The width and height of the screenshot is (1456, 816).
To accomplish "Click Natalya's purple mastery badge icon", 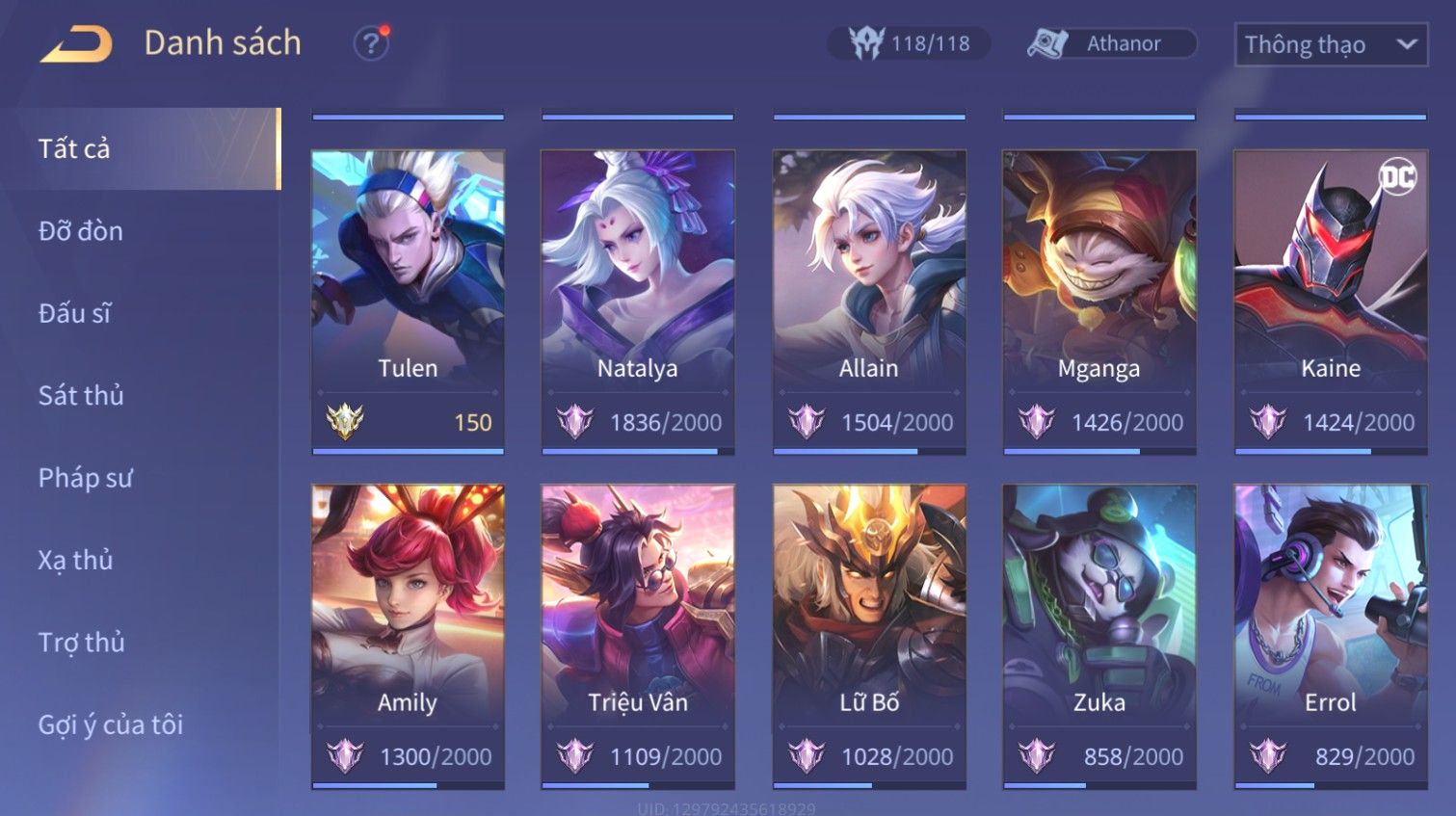I will click(575, 421).
